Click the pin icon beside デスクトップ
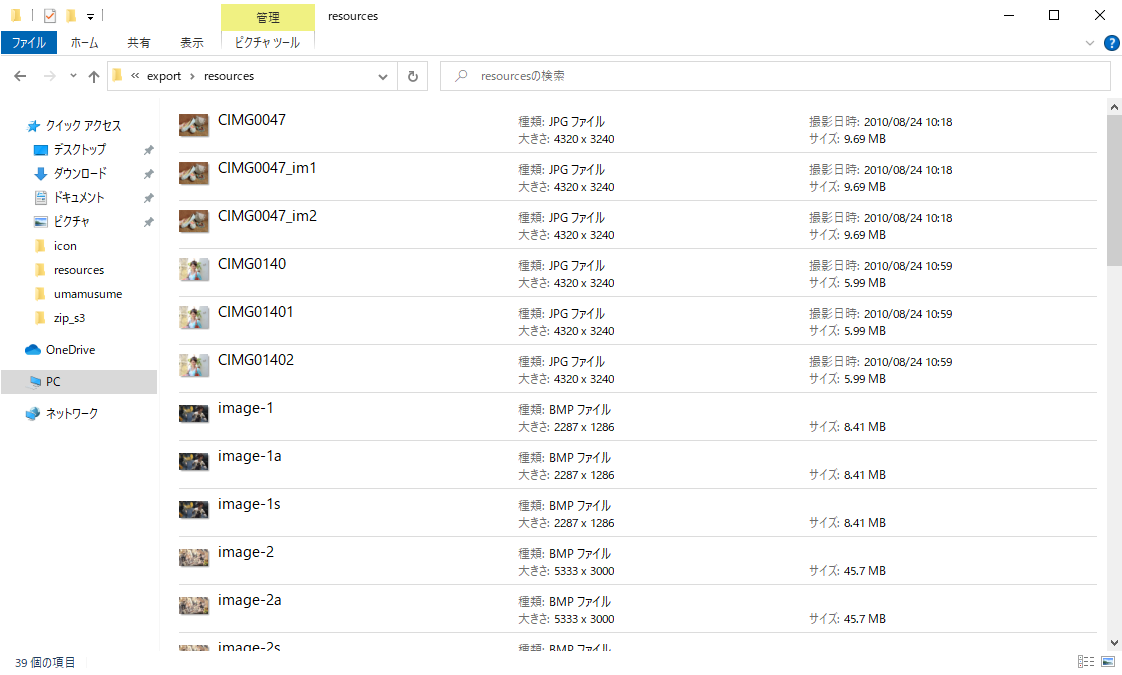Viewport: 1122px width, 675px height. click(148, 150)
